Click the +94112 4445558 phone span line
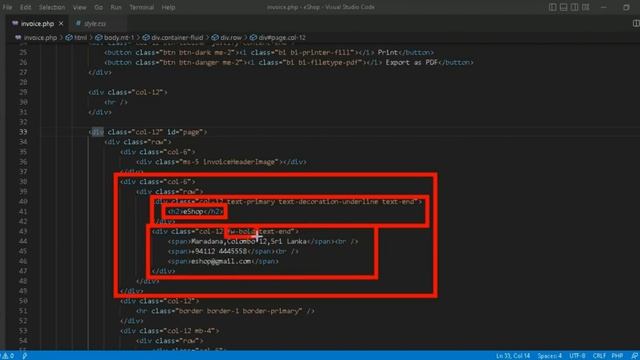This screenshot has height=360, width=640. coord(233,251)
